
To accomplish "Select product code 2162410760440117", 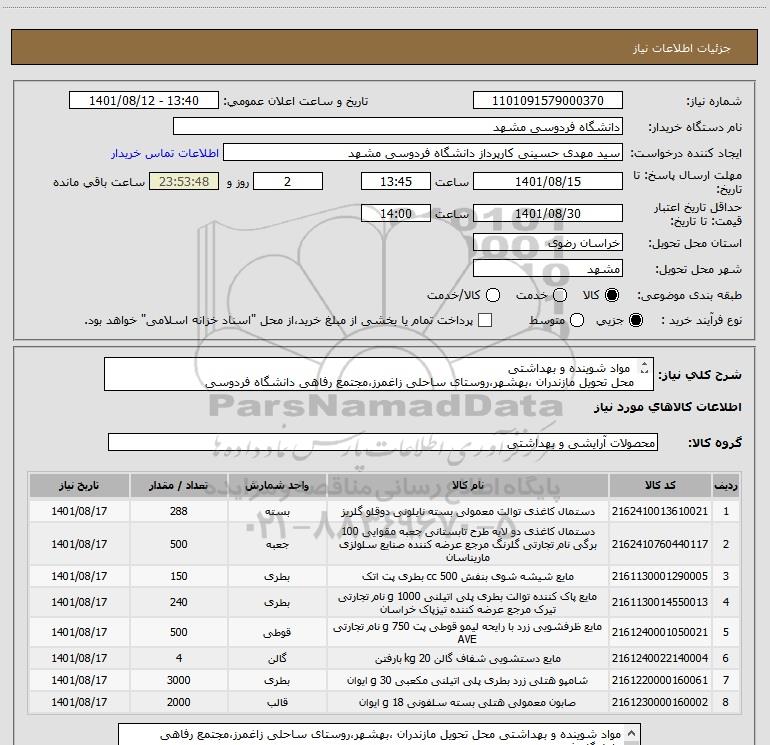I will pyautogui.click(x=660, y=544).
